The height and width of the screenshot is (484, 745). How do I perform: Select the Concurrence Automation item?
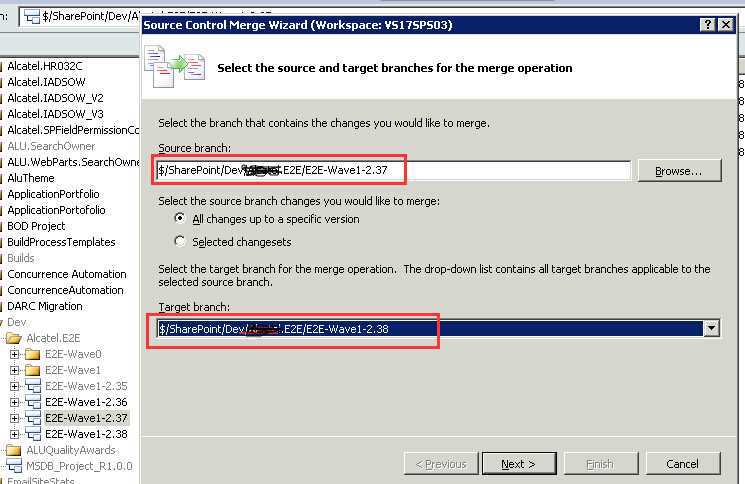pos(67,274)
